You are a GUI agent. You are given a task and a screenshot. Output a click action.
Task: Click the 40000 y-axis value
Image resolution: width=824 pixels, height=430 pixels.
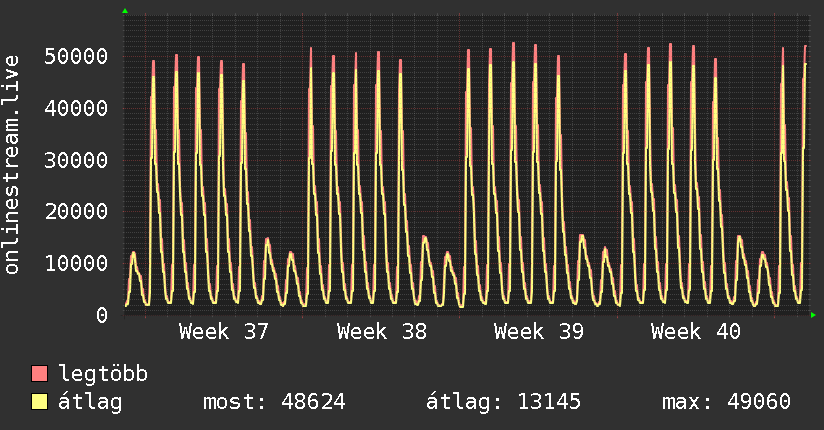pos(76,108)
